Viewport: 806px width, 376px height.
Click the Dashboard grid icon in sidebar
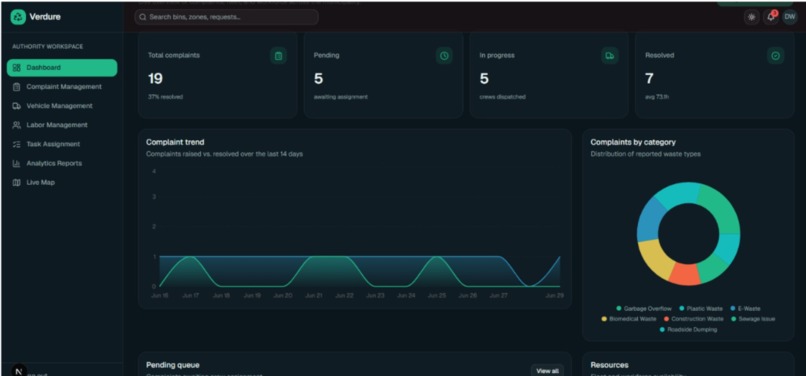click(16, 68)
